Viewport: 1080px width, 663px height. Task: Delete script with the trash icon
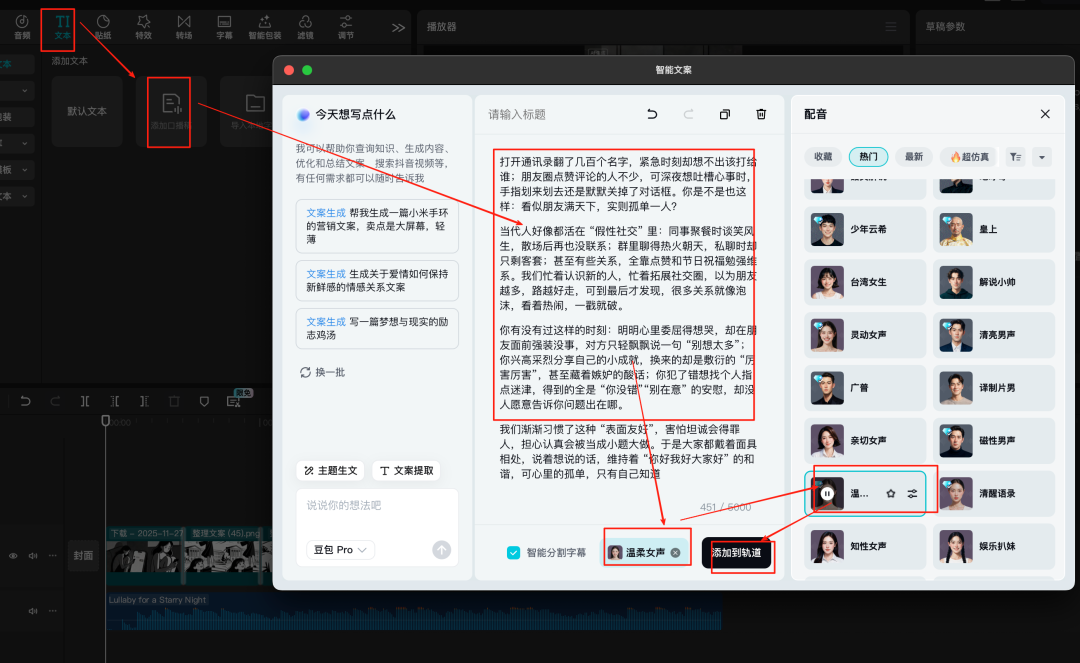[x=761, y=114]
